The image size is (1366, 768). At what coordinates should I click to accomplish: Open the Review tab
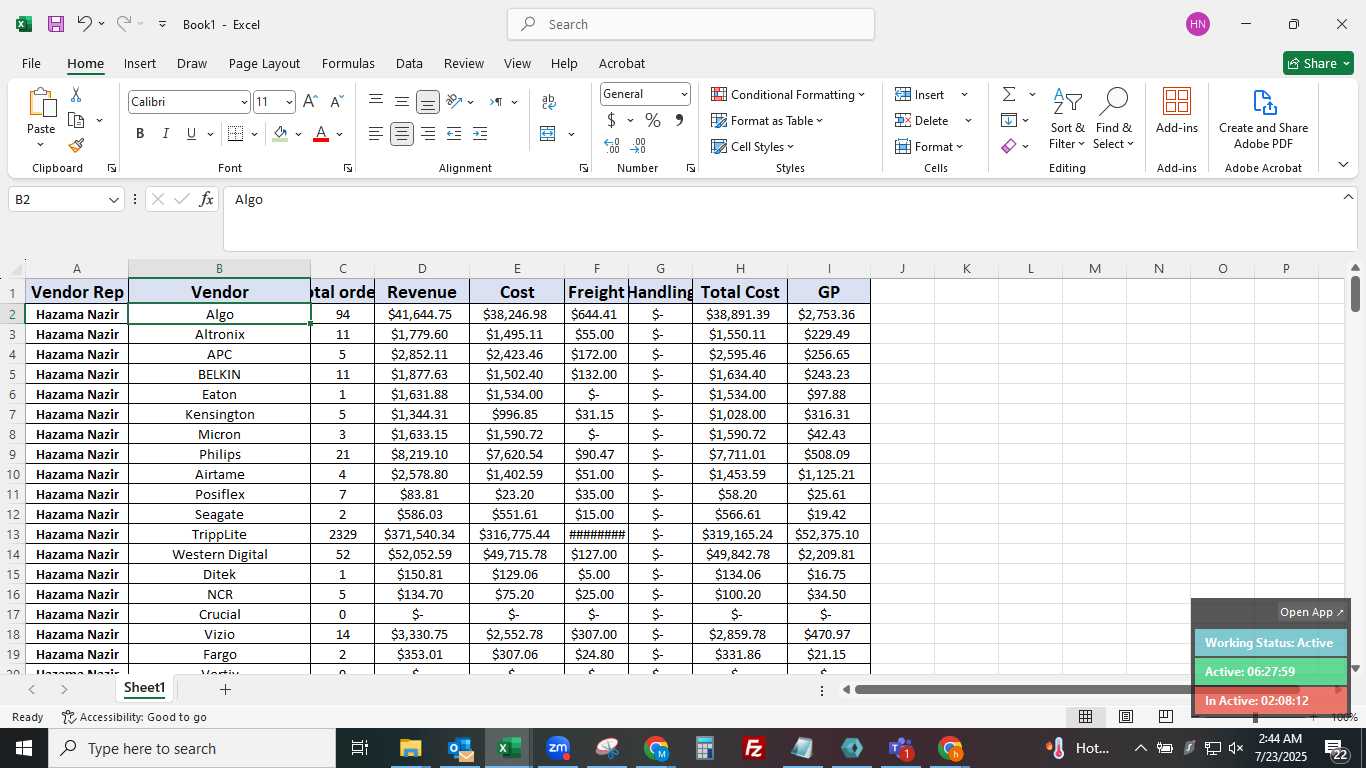[x=464, y=63]
